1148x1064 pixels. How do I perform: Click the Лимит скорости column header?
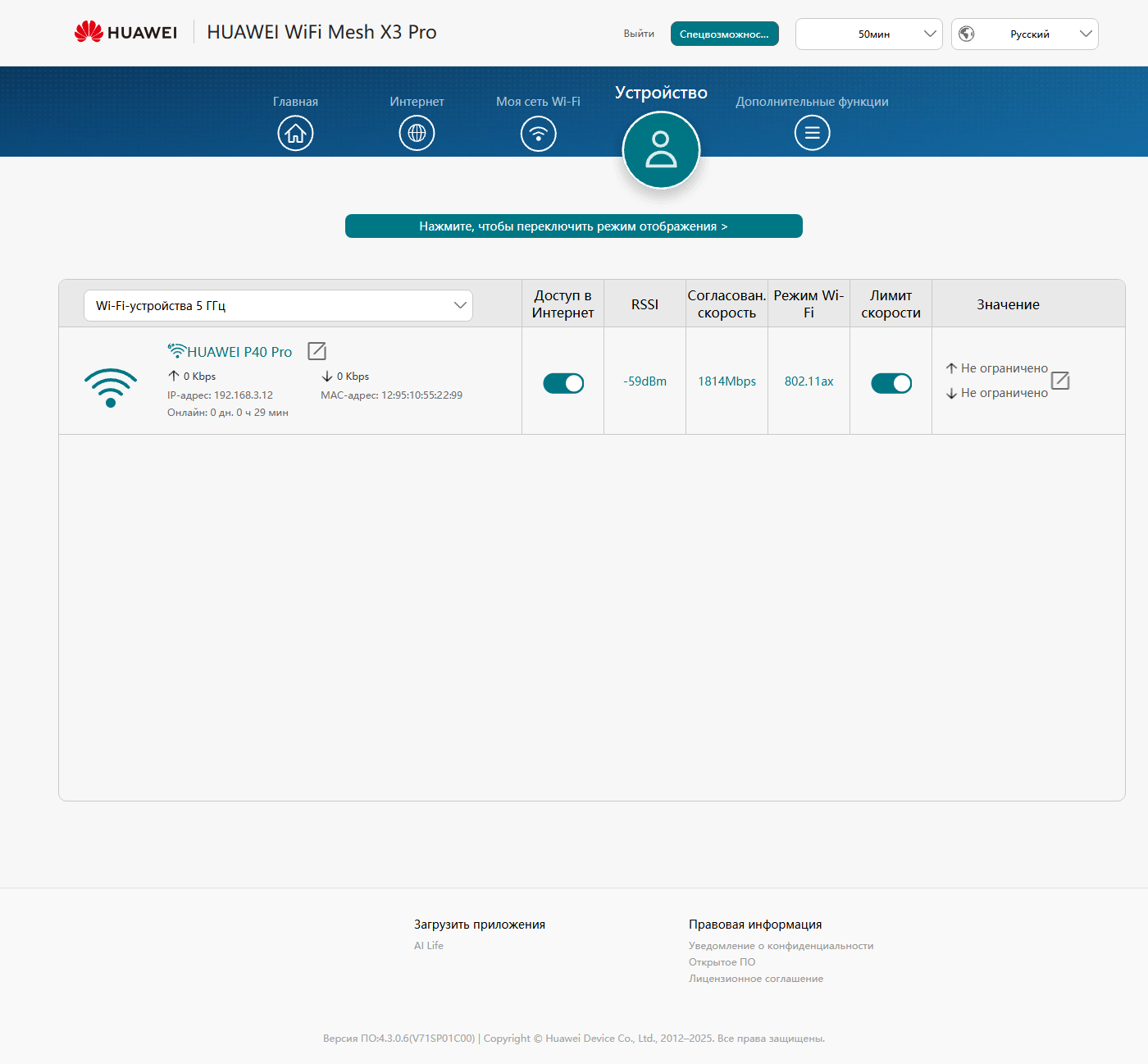tap(891, 304)
